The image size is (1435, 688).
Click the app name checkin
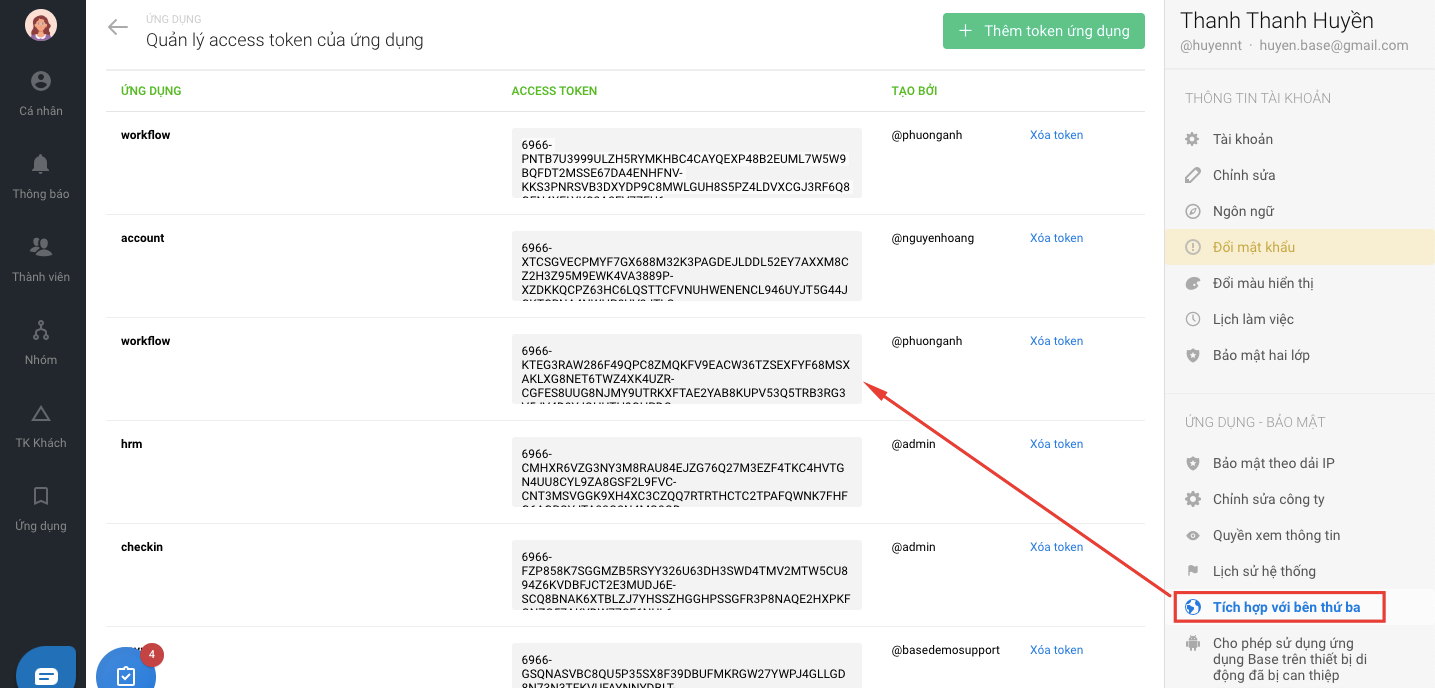tap(142, 547)
